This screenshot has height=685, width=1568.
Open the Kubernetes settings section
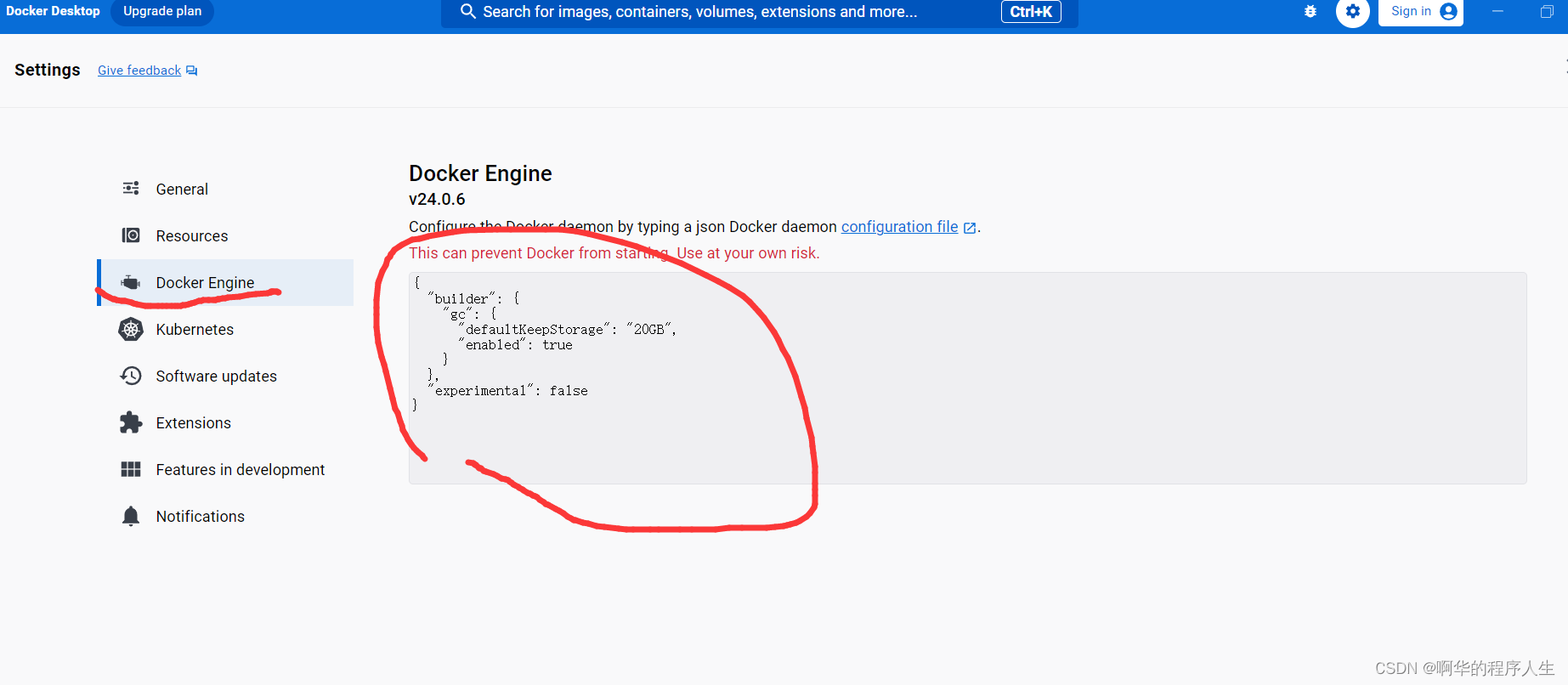point(225,329)
